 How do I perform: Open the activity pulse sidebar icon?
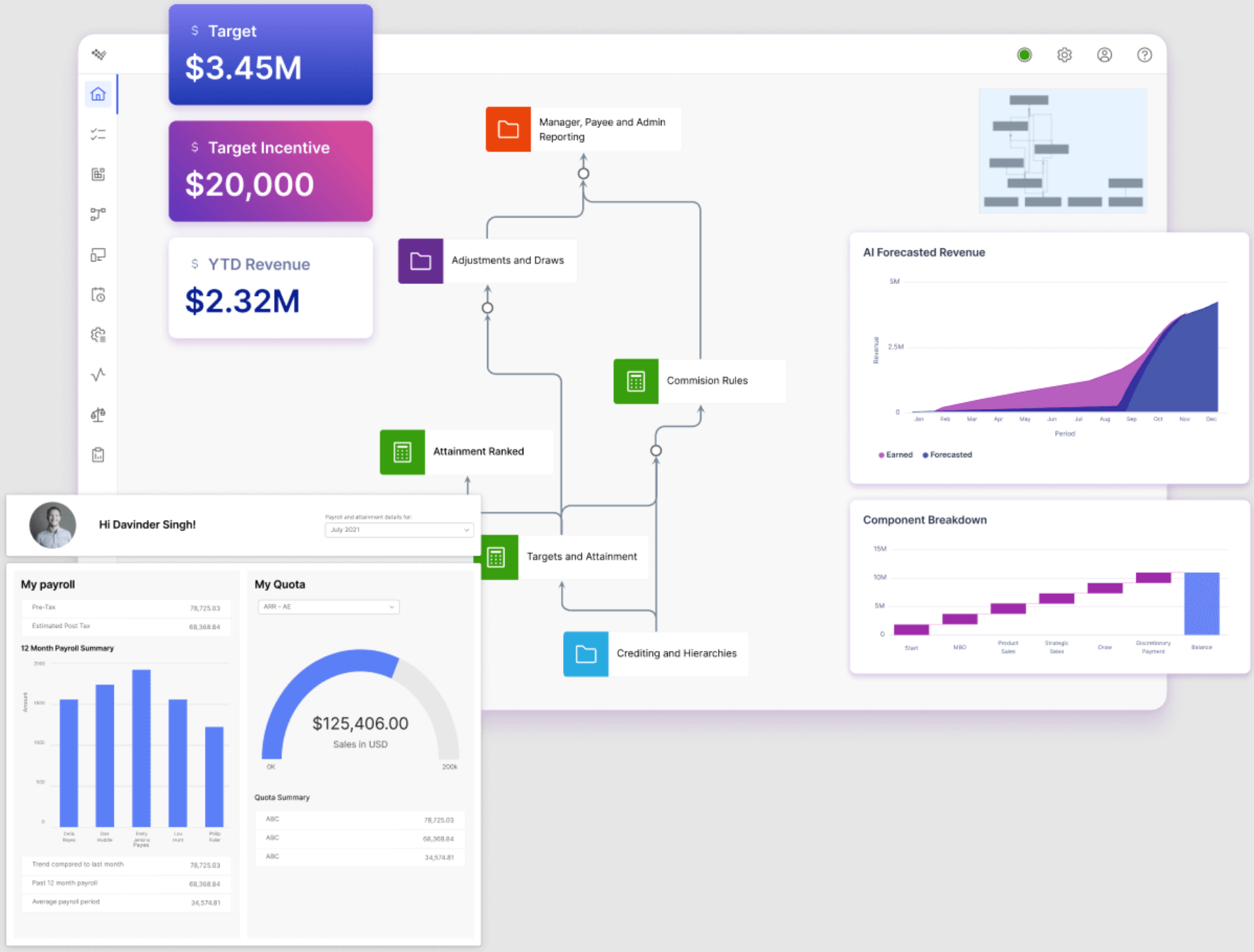click(98, 375)
